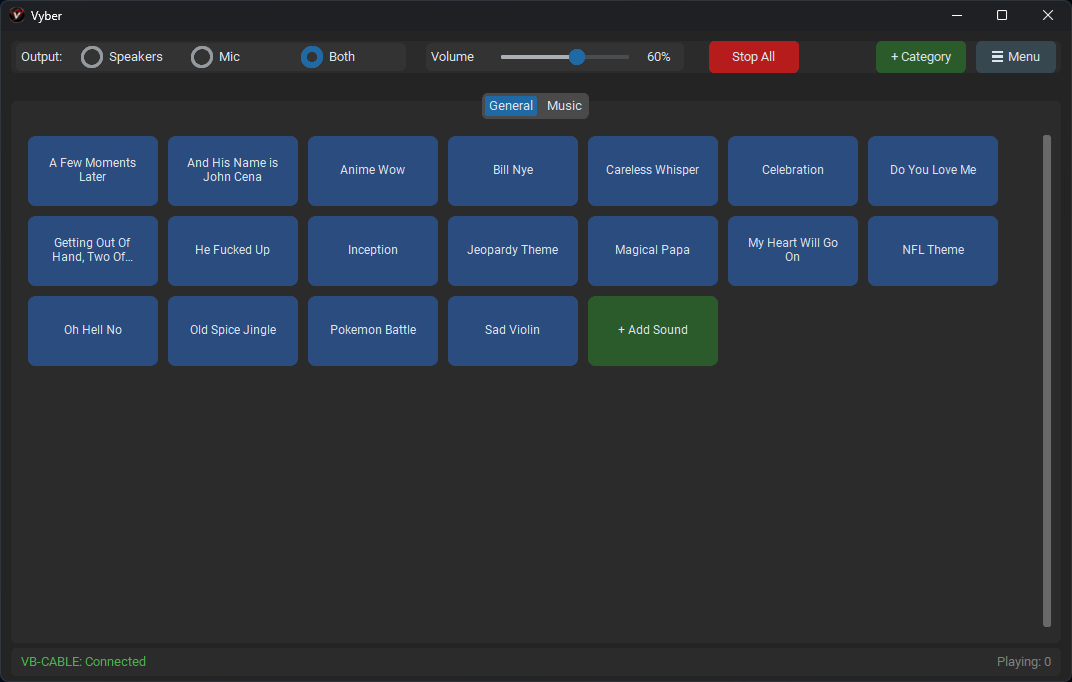Switch to the Music tab
This screenshot has width=1072, height=682.
(x=564, y=105)
